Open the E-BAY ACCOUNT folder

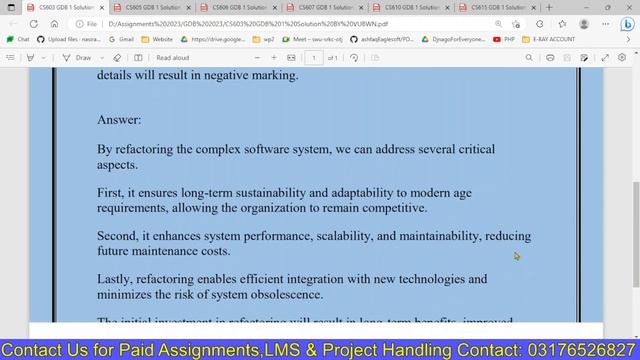549,40
